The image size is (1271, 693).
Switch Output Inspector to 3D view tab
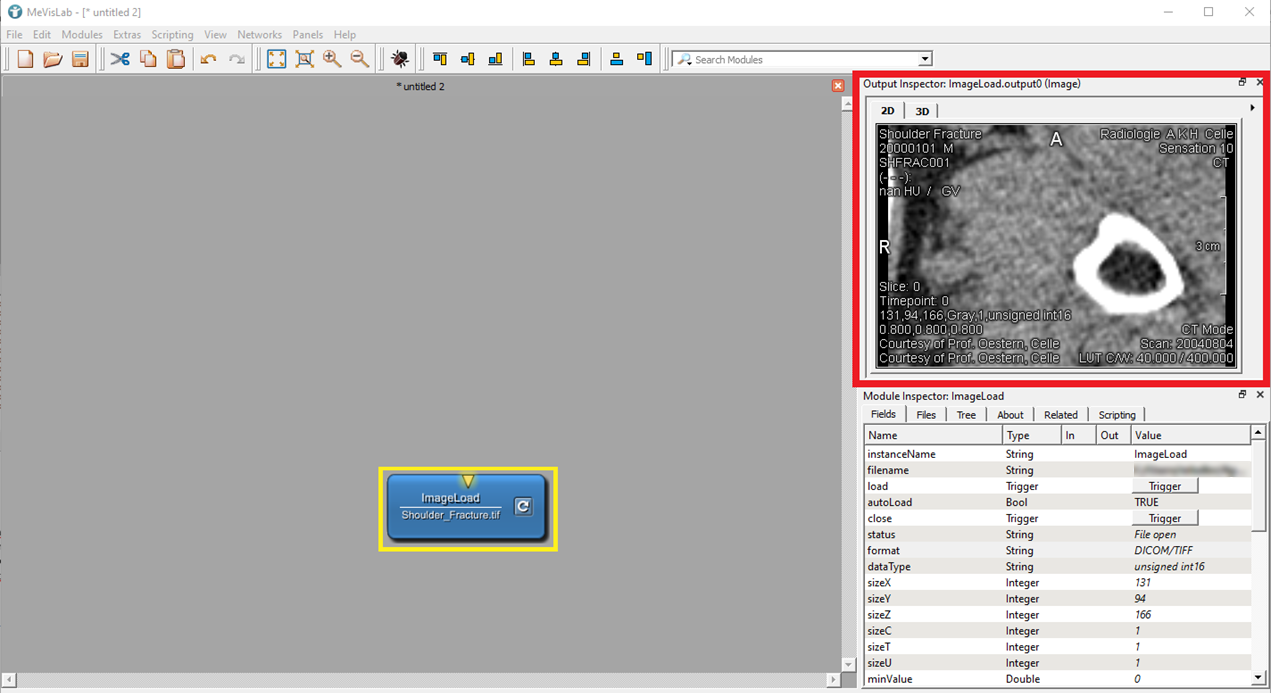point(922,111)
